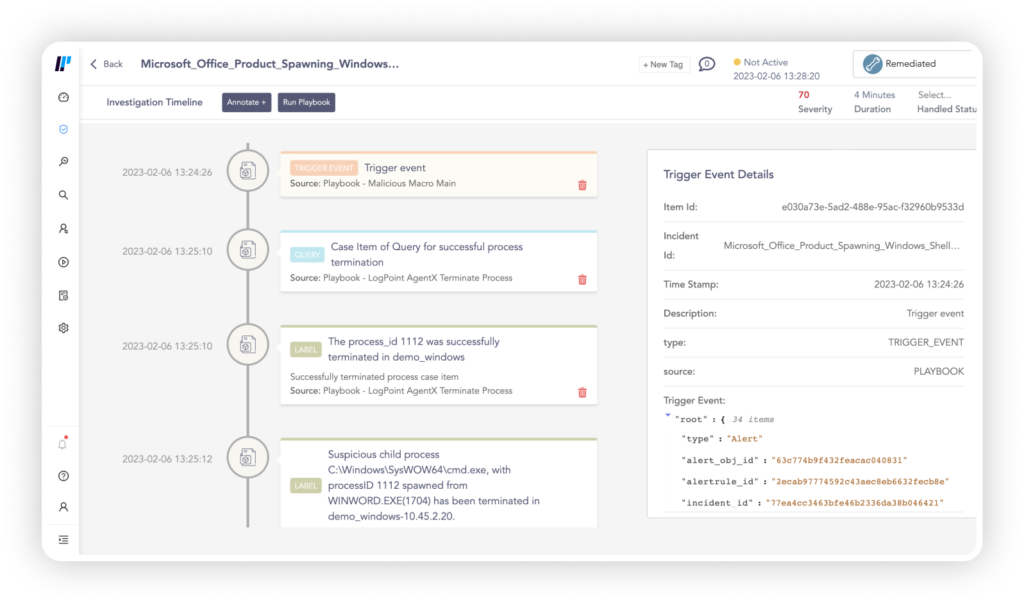The image size is (1024, 603).
Task: Click the Logpoint logo in the sidebar
Action: pyautogui.click(x=63, y=63)
